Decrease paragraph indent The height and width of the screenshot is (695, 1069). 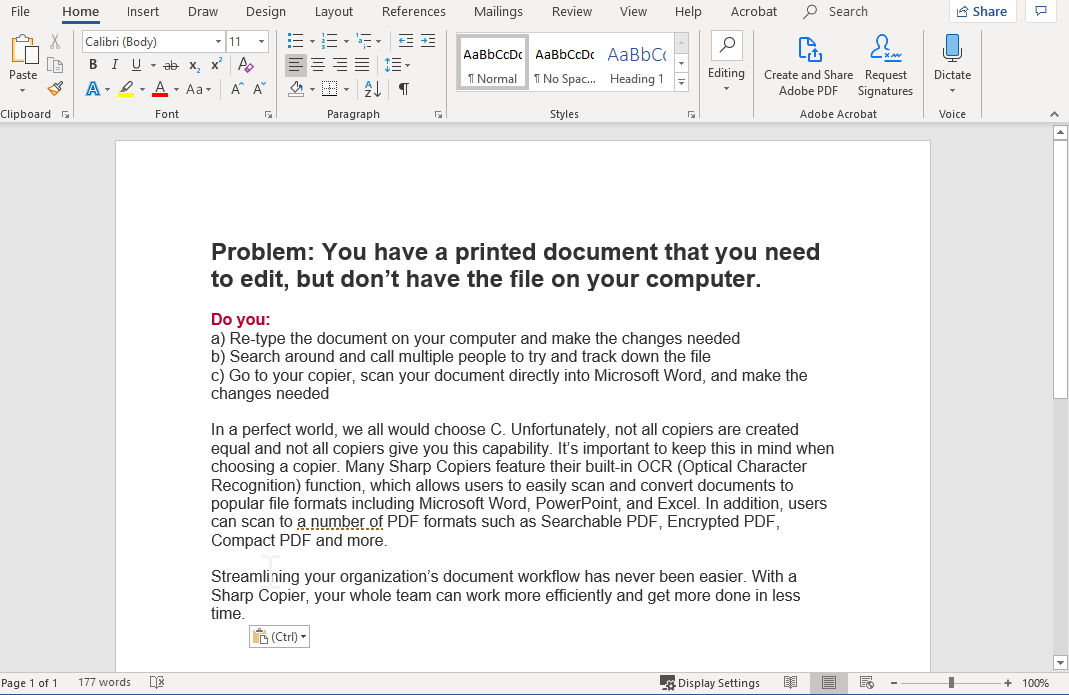click(x=406, y=42)
